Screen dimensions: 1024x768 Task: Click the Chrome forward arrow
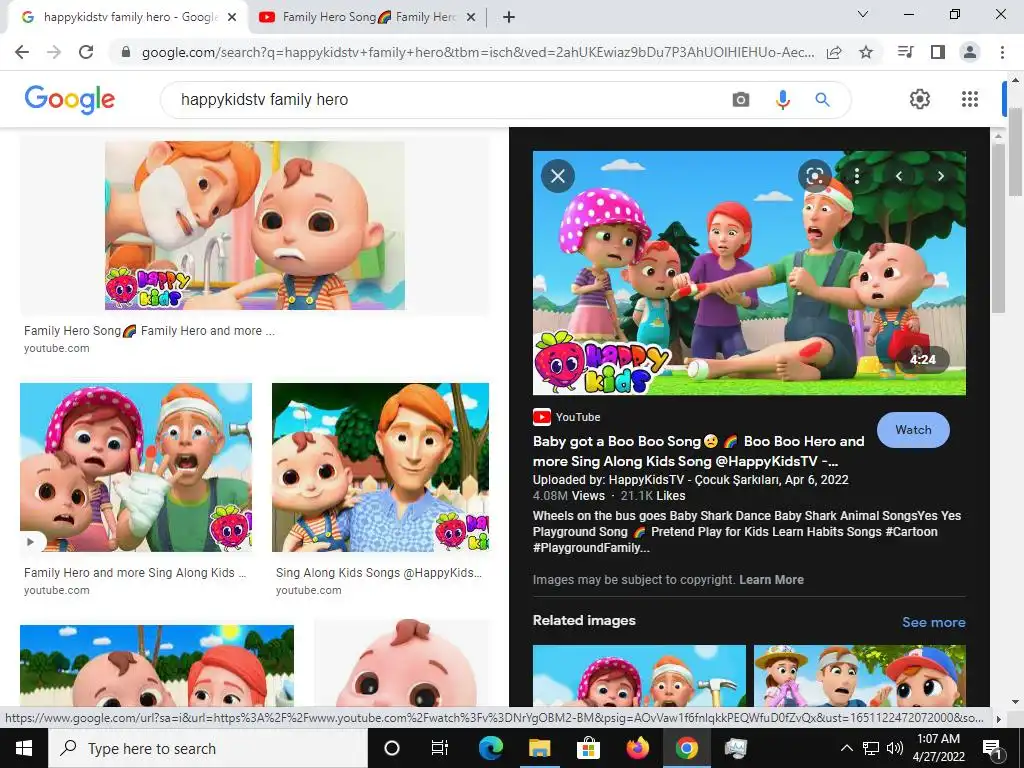pos(54,52)
